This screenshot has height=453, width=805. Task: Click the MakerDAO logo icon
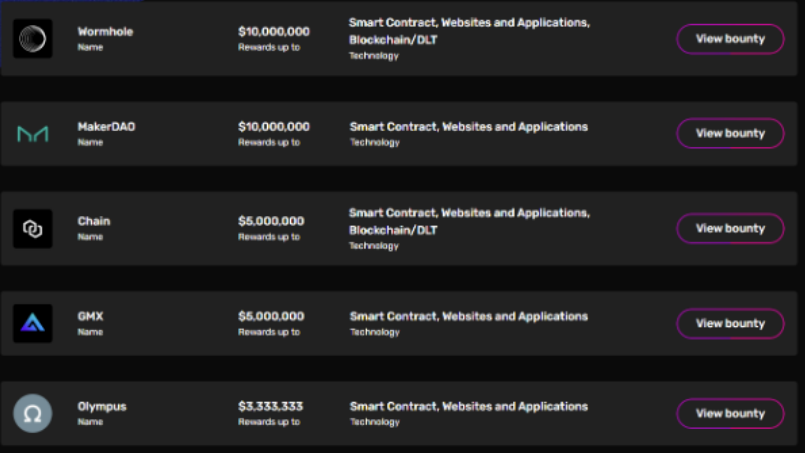point(32,134)
